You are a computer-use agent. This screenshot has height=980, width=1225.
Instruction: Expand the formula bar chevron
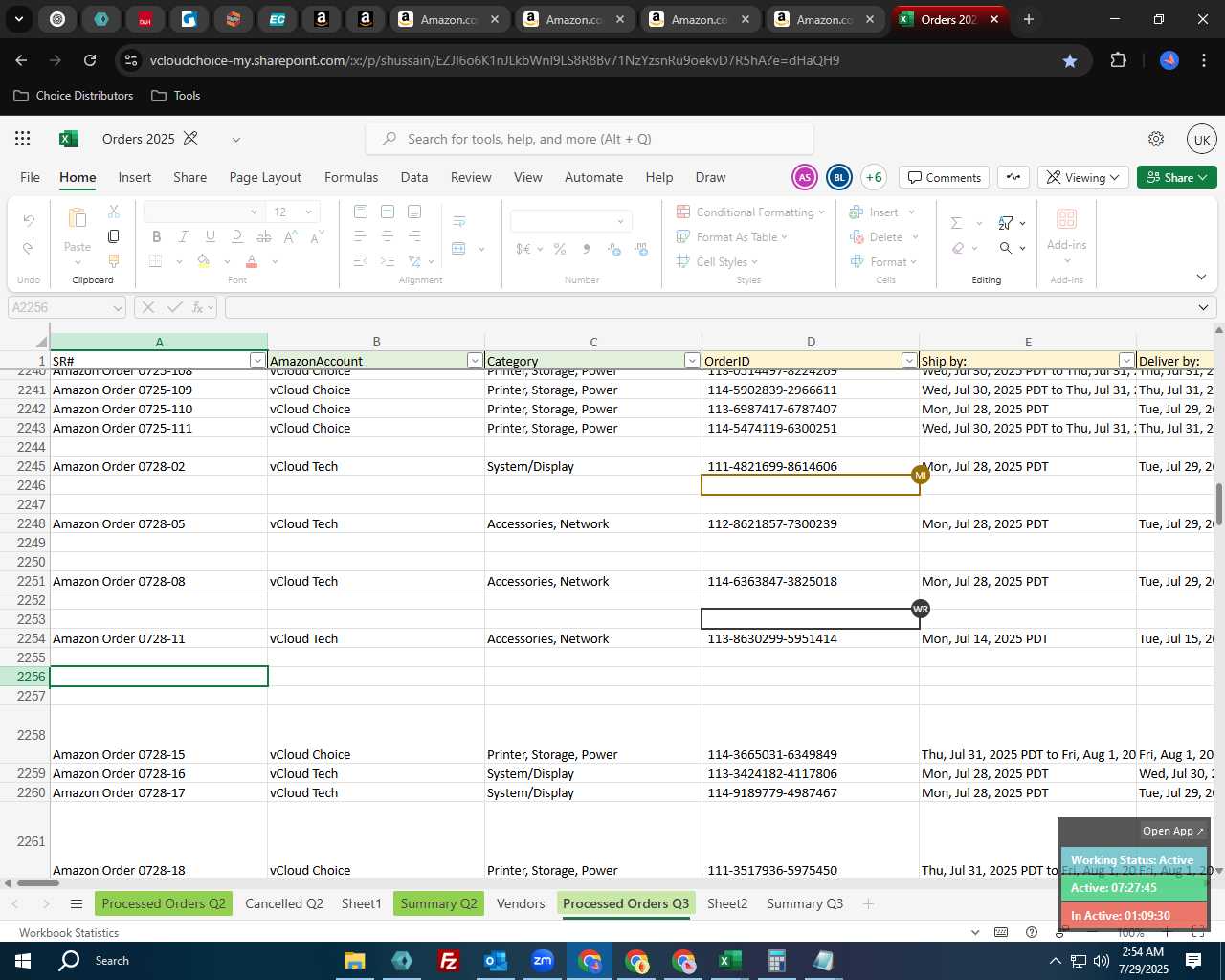coord(1203,307)
